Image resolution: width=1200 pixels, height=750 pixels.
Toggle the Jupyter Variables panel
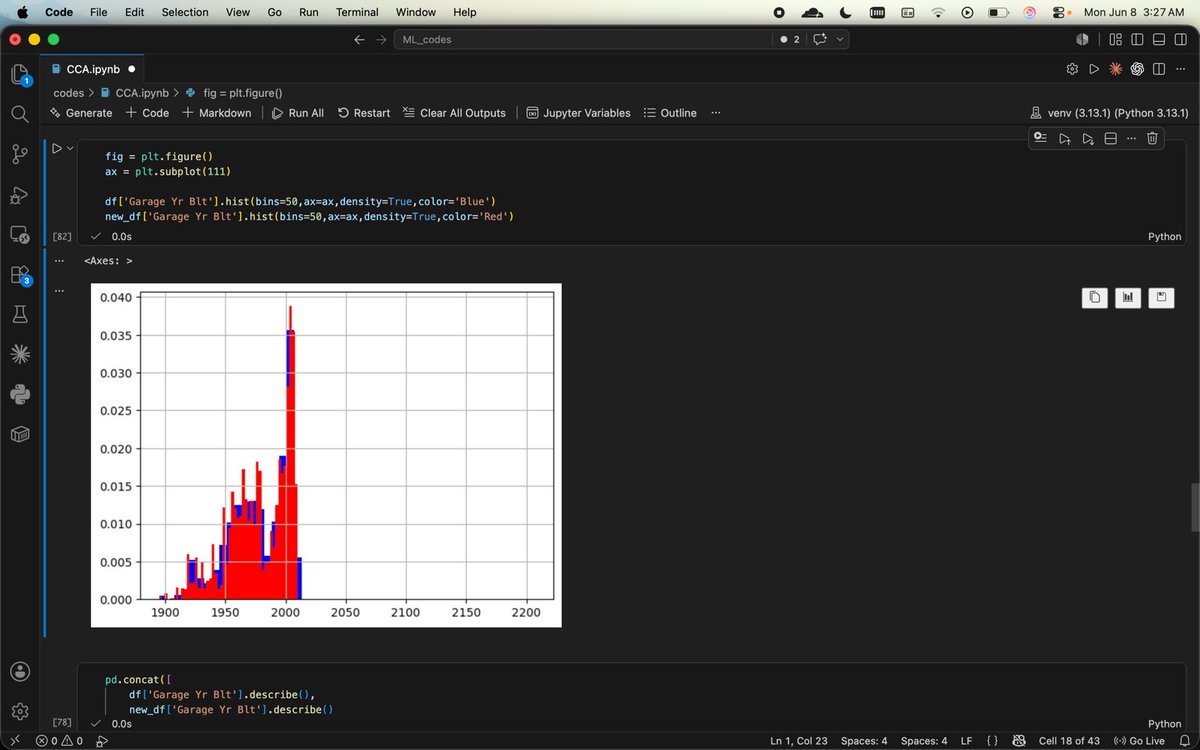click(578, 113)
